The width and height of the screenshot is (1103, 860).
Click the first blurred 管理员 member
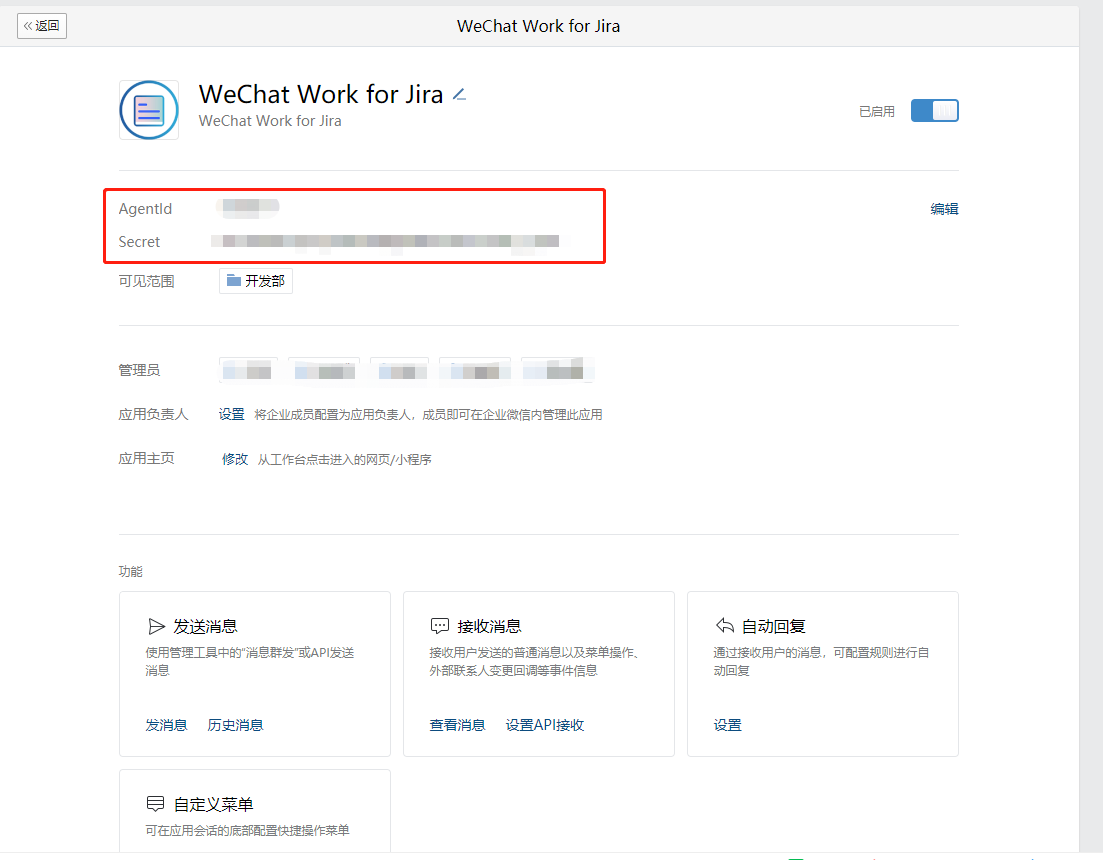[248, 371]
